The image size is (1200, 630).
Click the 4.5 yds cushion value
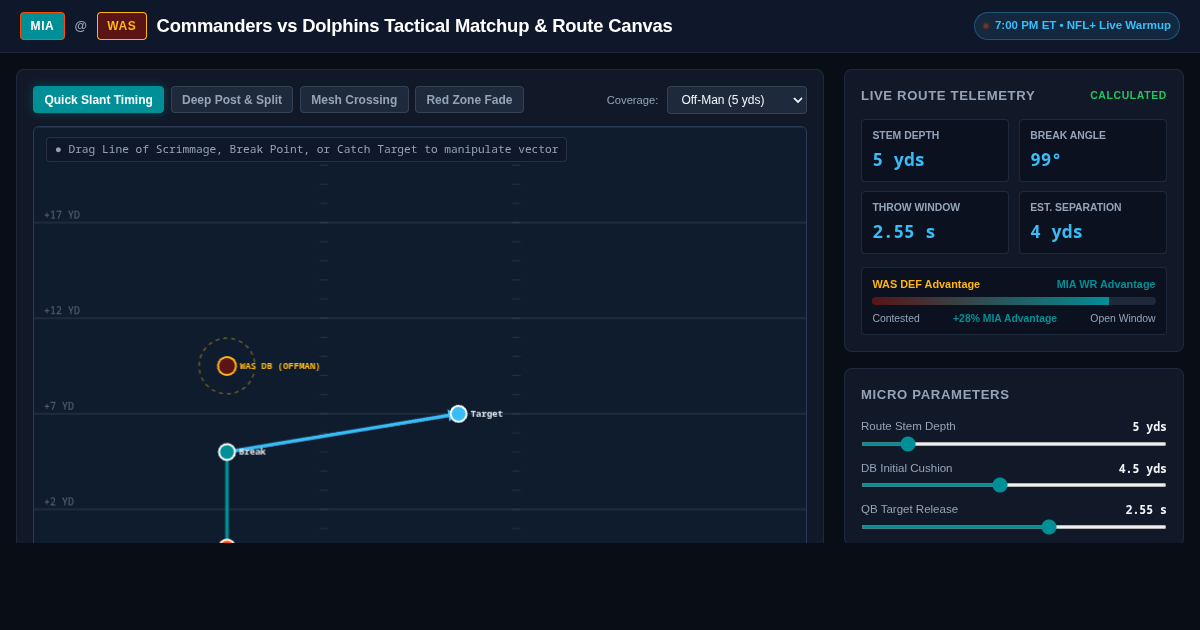[1142, 469]
